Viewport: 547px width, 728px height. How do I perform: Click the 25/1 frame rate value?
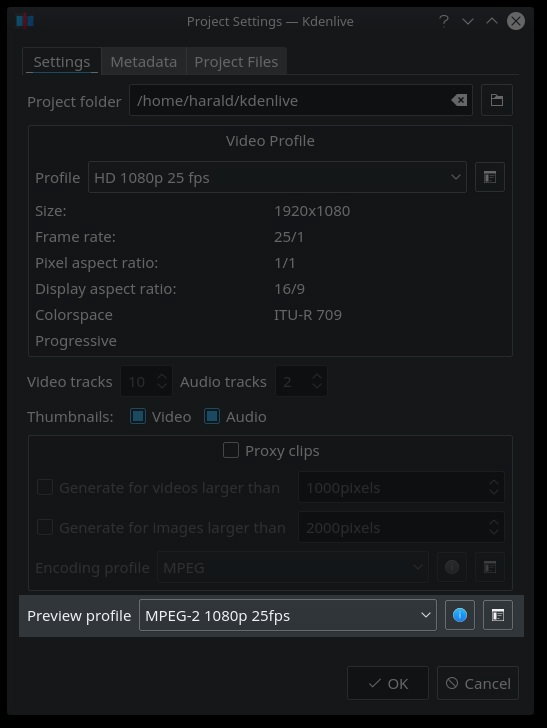coord(289,237)
